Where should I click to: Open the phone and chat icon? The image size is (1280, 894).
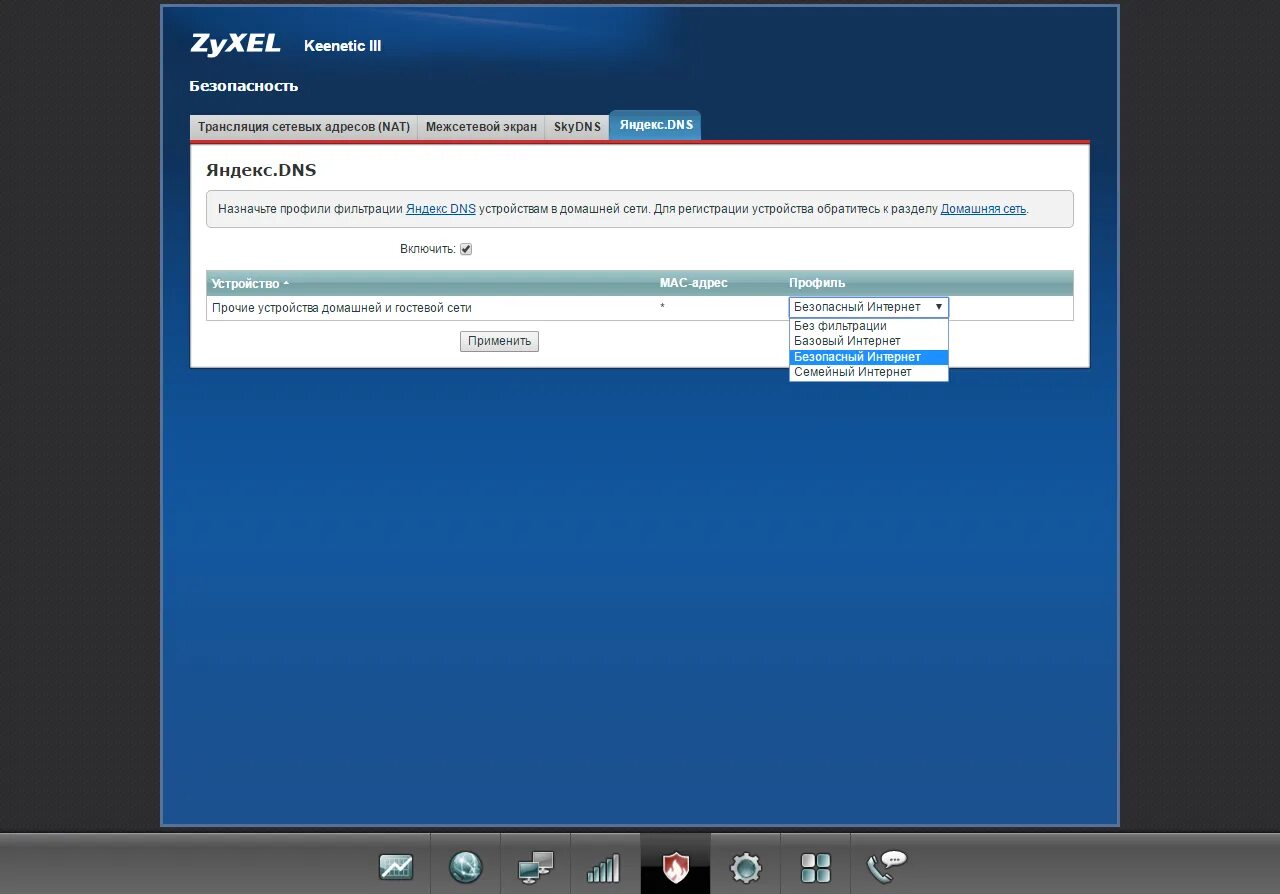coord(886,866)
